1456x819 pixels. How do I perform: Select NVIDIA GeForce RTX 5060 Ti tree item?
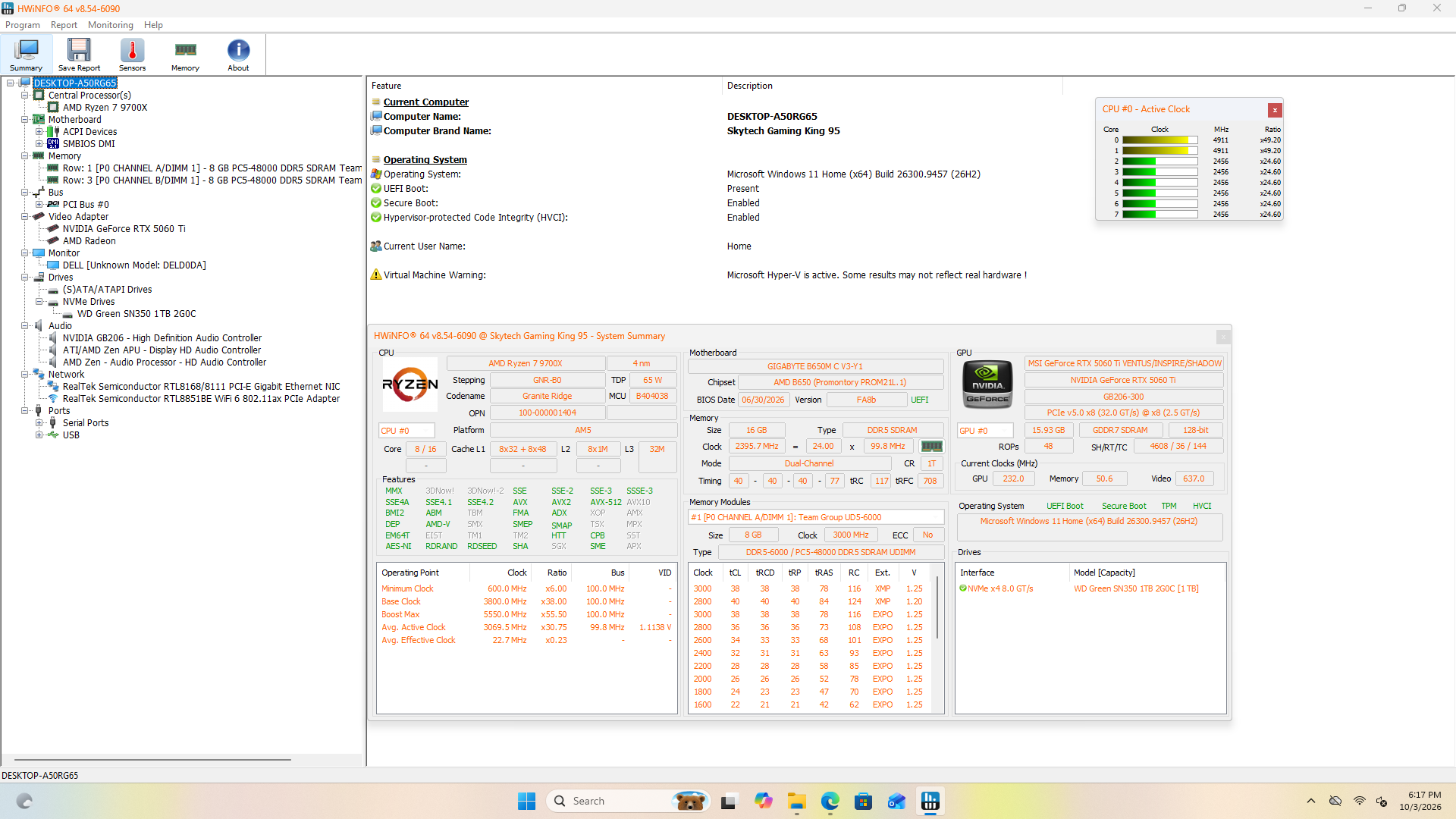point(124,229)
